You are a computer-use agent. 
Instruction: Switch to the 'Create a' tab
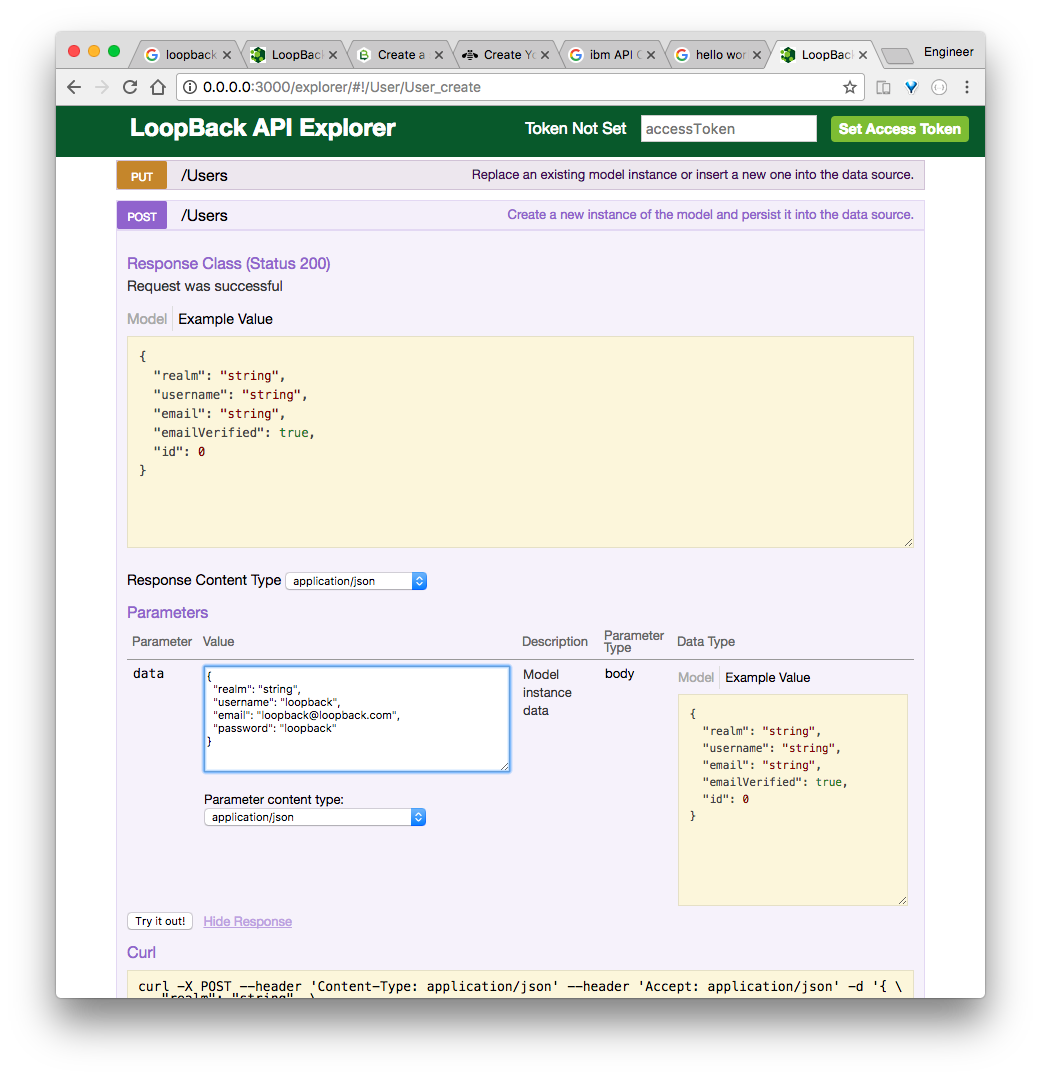tap(395, 55)
